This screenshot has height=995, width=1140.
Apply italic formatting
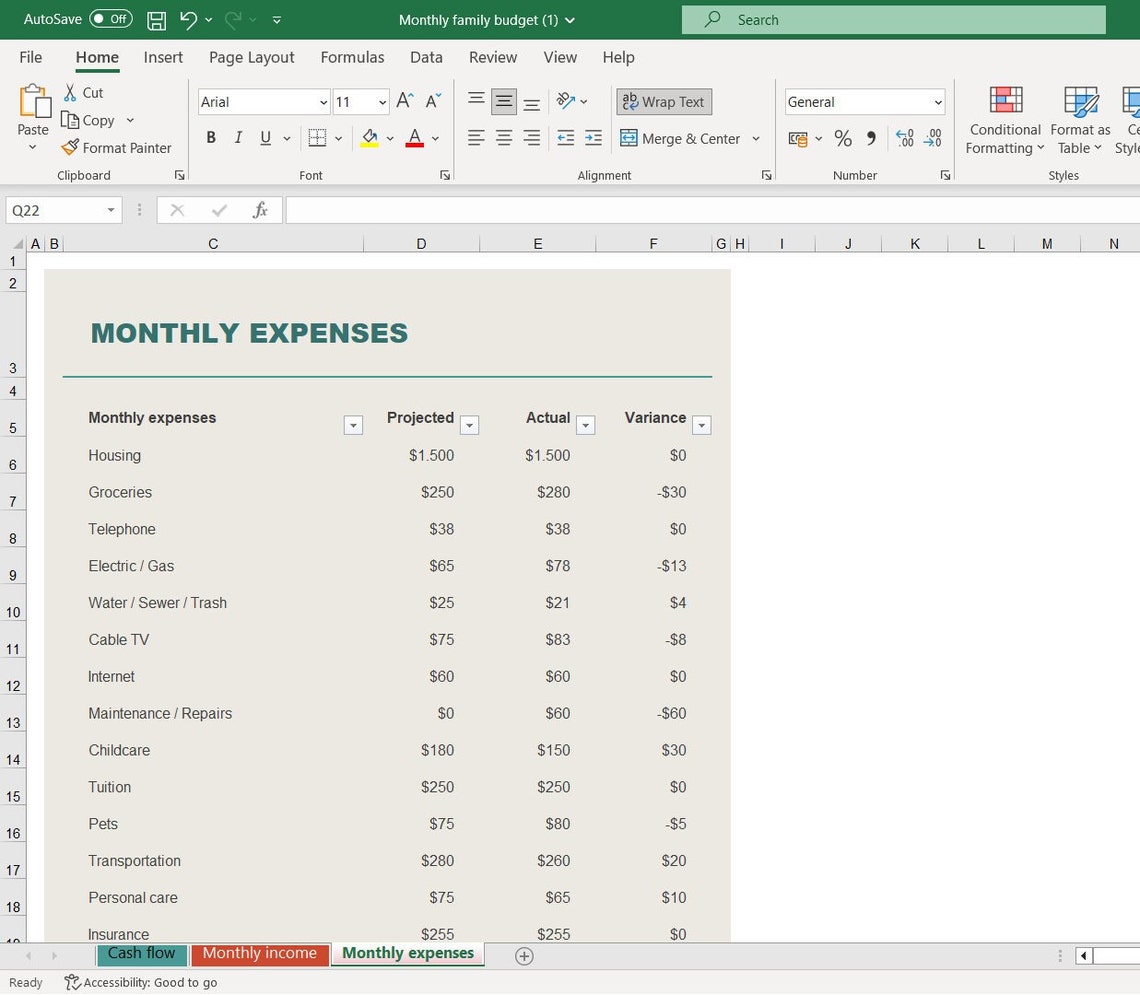click(x=239, y=137)
